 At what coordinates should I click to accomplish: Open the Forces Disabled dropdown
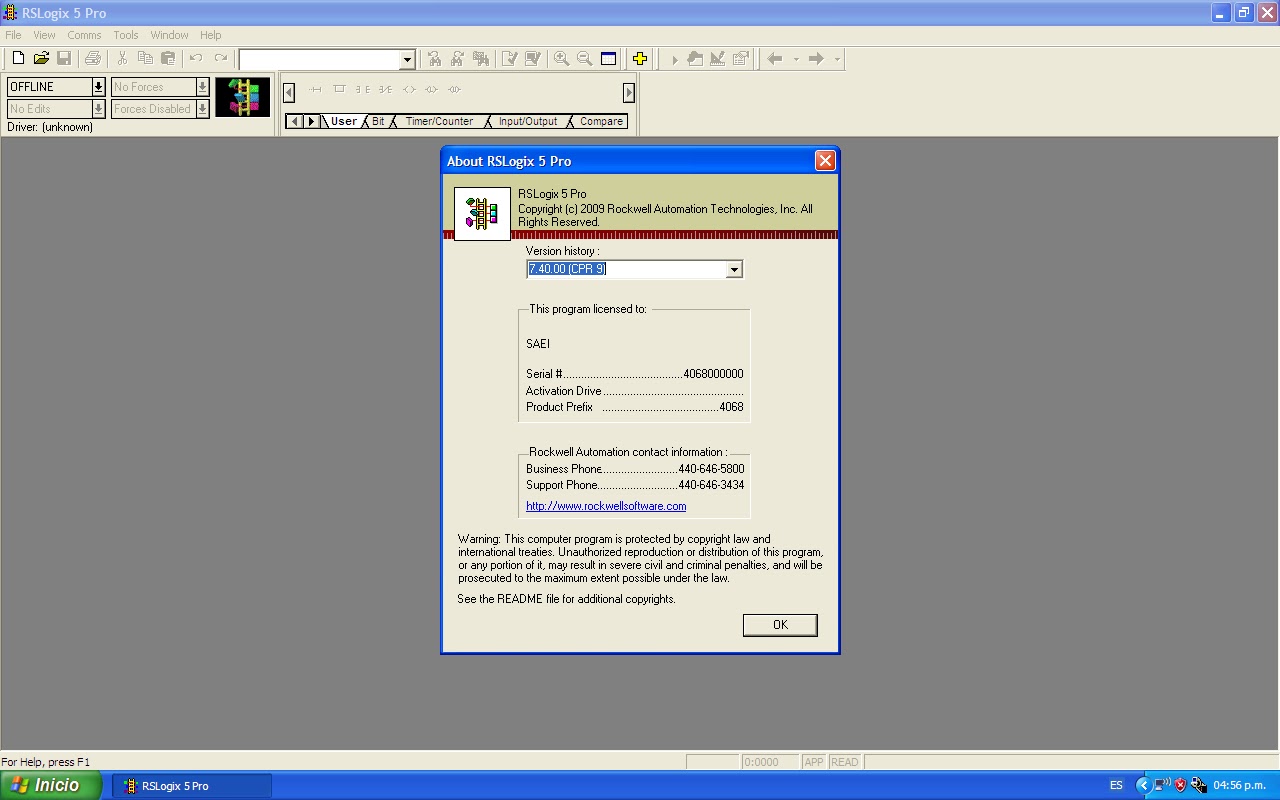[x=201, y=109]
